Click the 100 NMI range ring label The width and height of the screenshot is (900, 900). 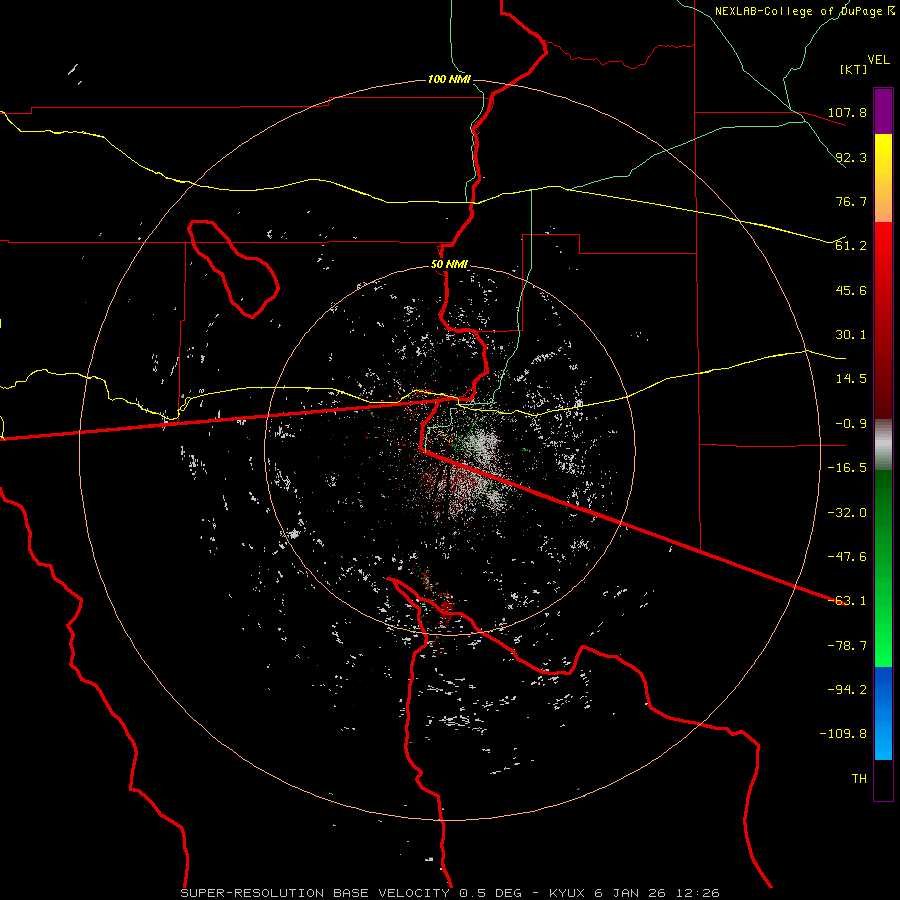[449, 79]
